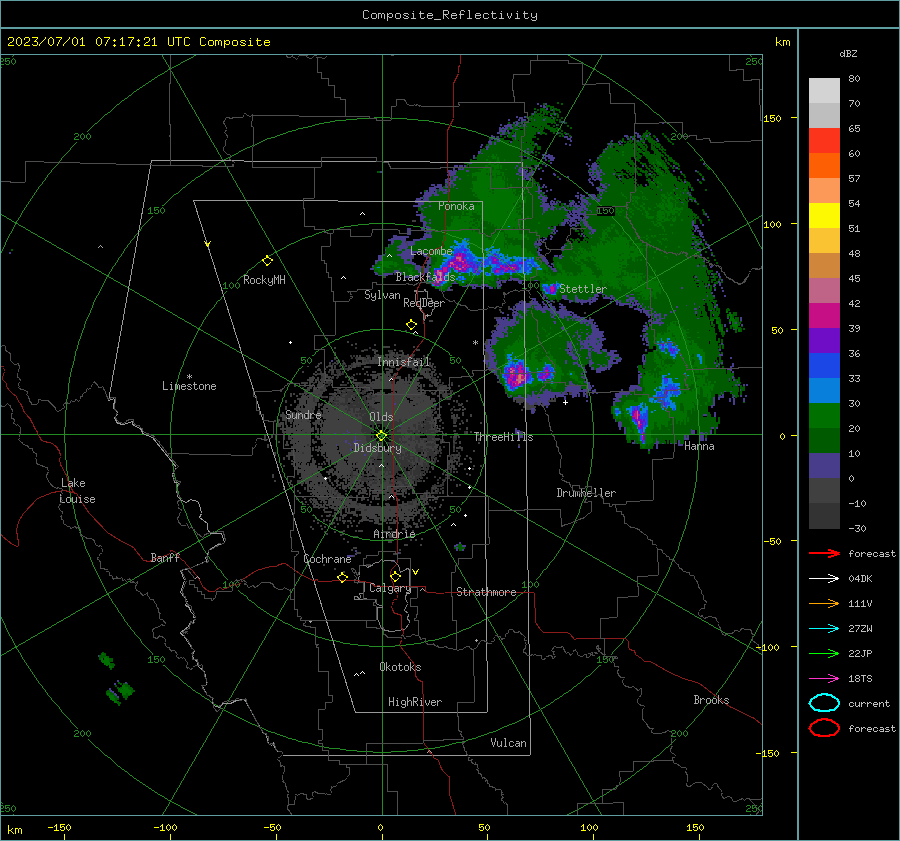Screen dimensions: 900x841
Task: Click the Lake Louise label
Action: tap(77, 491)
